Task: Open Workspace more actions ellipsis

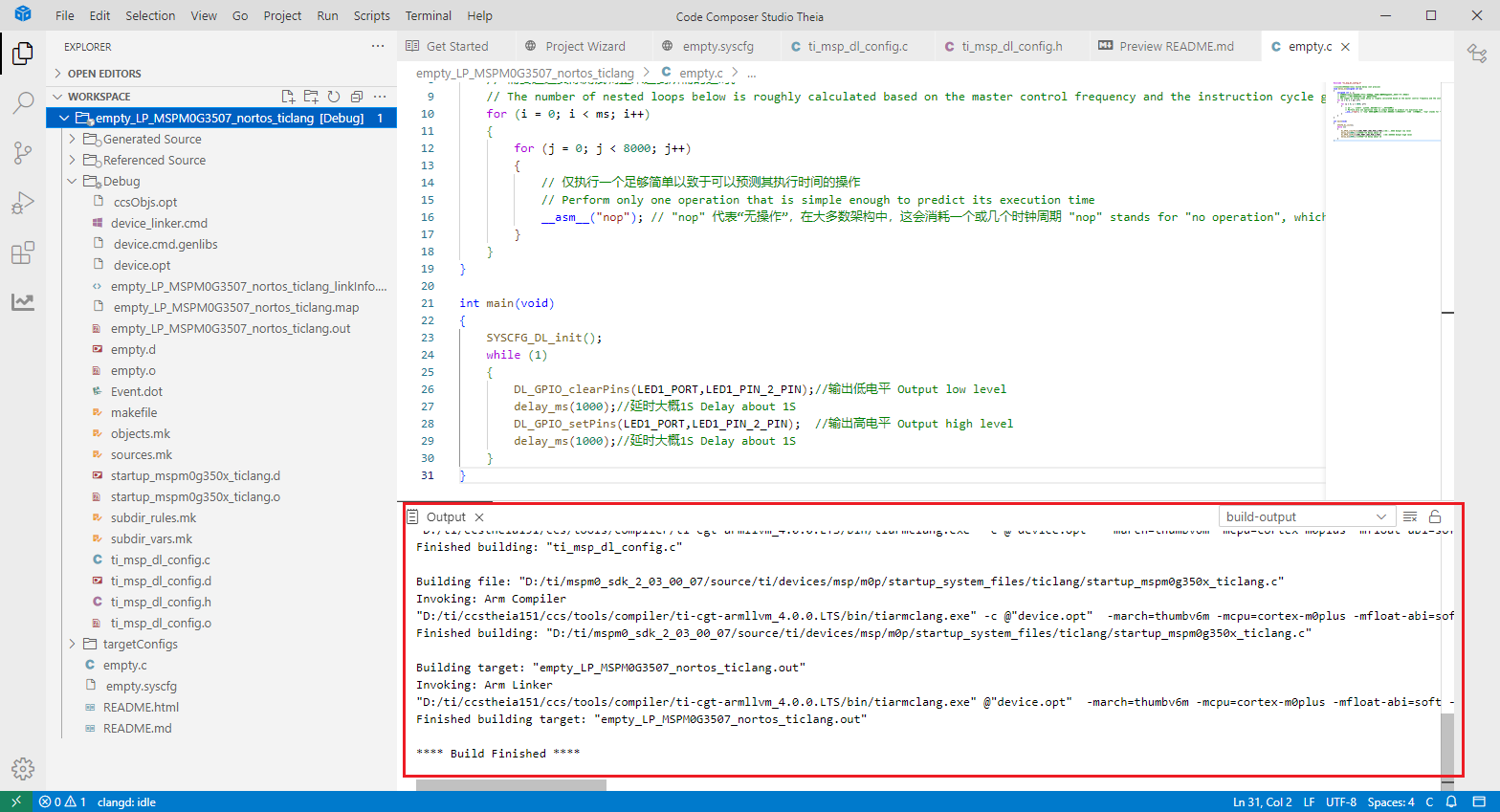Action: (x=380, y=97)
